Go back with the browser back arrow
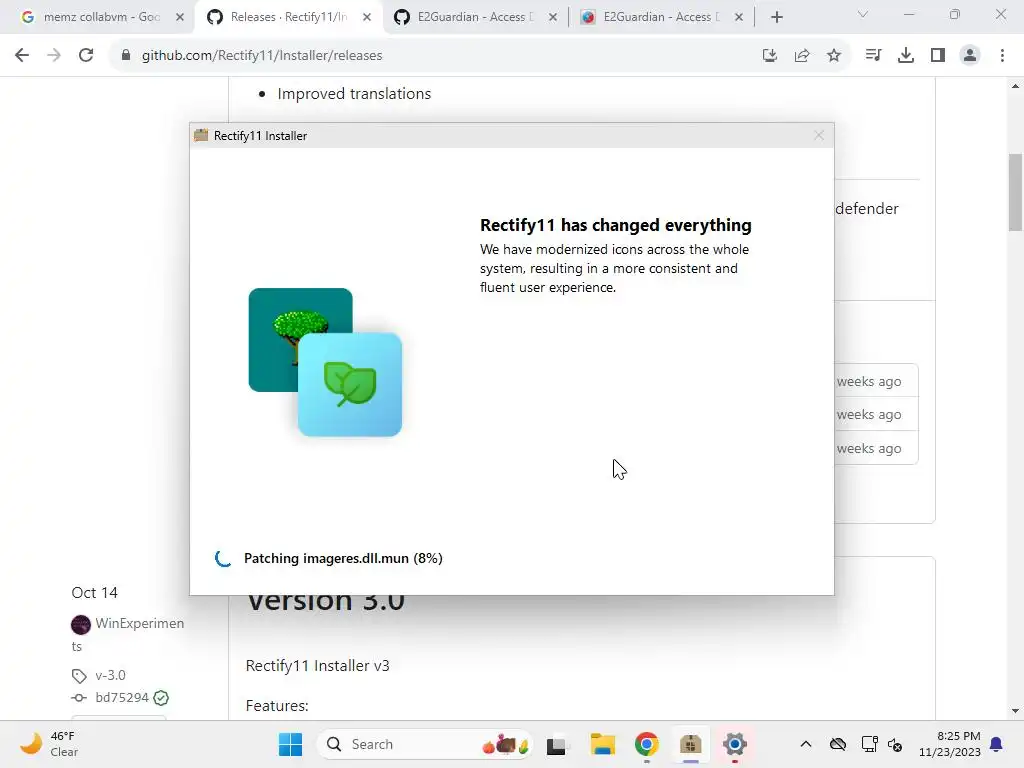 [22, 56]
